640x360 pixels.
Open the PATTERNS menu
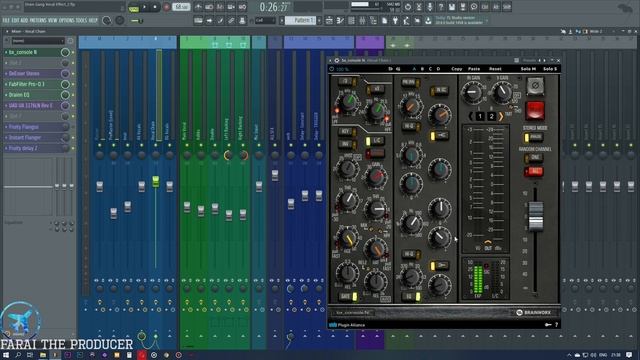click(38, 20)
